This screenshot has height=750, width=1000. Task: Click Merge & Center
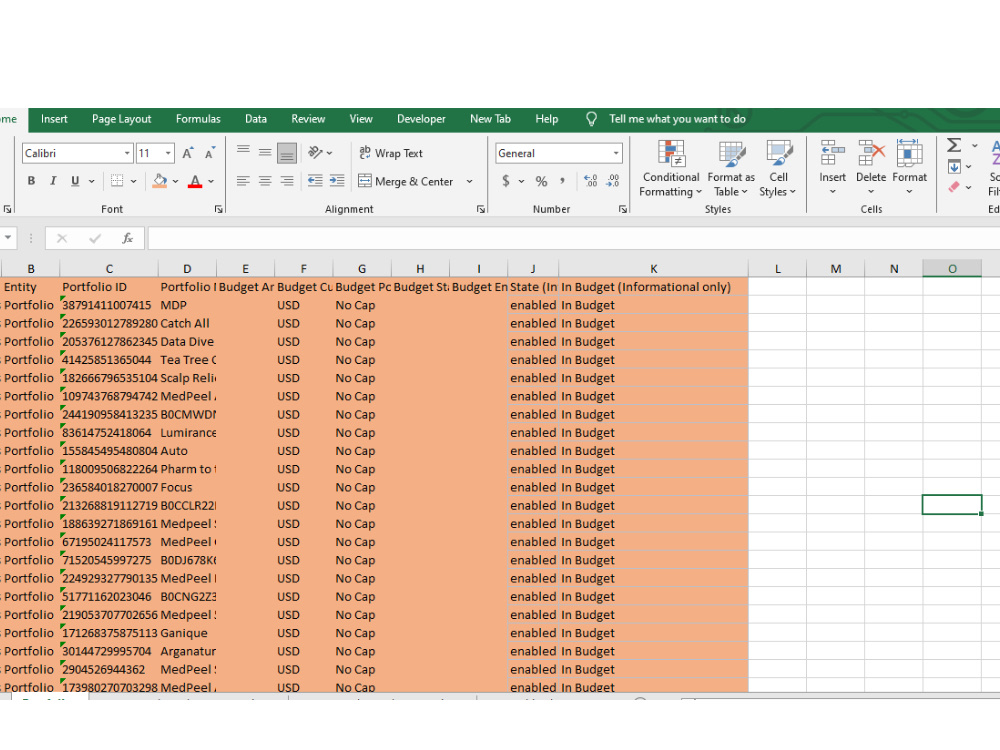(406, 181)
